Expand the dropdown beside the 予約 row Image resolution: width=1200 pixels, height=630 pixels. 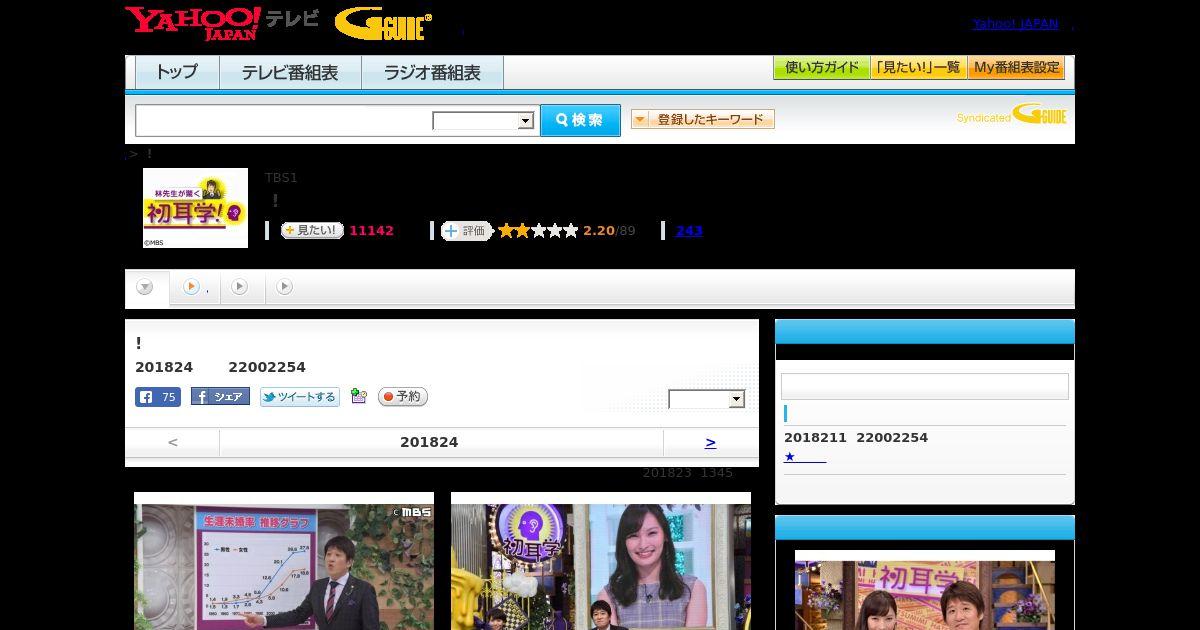click(x=707, y=399)
